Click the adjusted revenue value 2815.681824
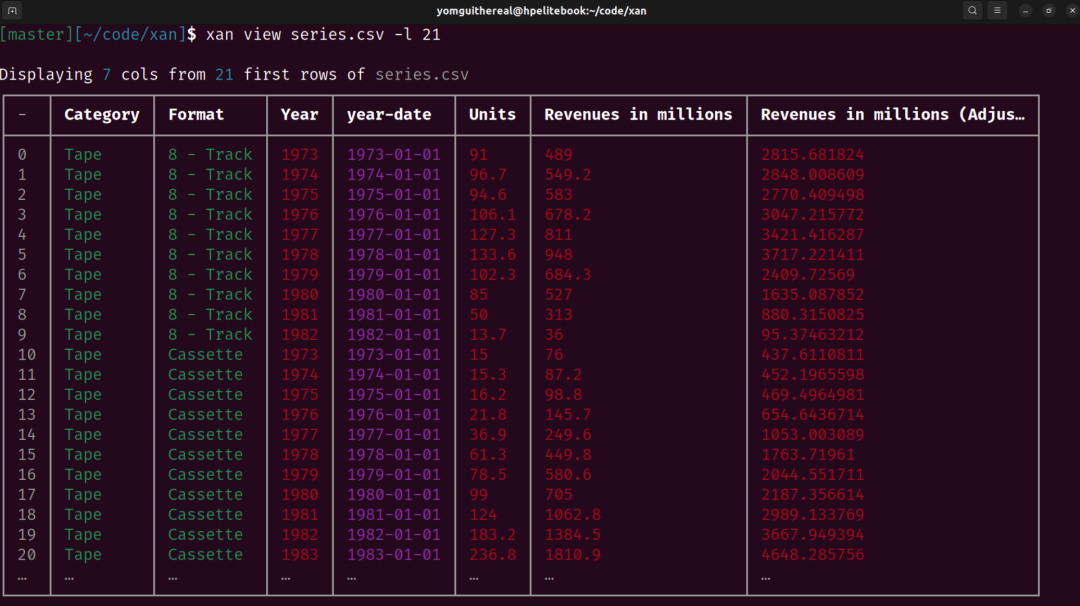 [812, 155]
